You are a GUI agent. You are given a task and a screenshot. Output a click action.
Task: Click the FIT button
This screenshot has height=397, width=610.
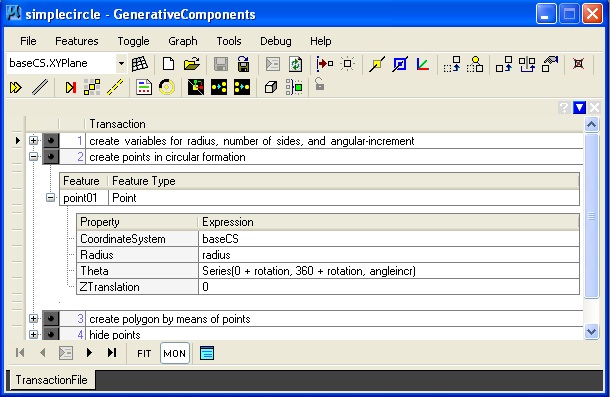click(144, 353)
